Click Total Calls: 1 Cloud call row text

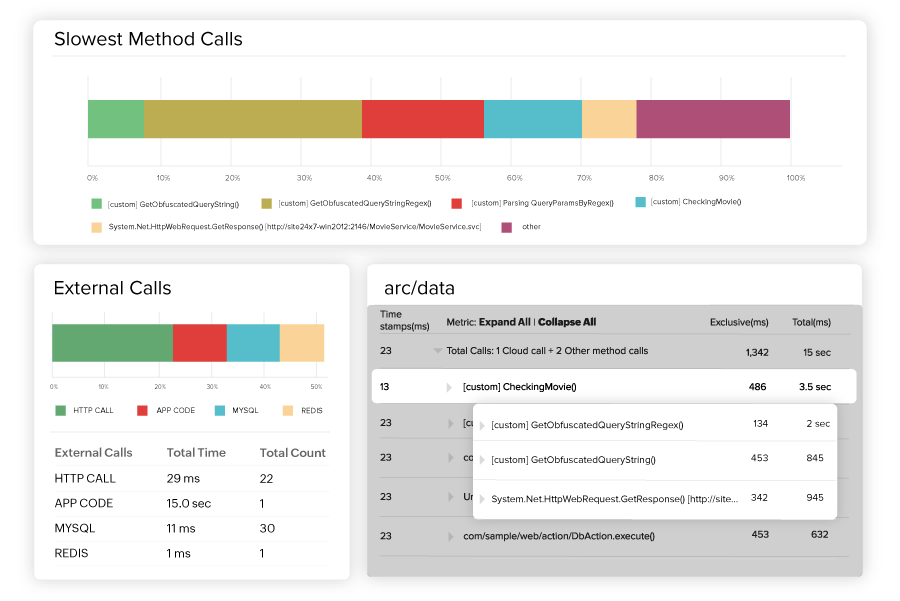(547, 351)
